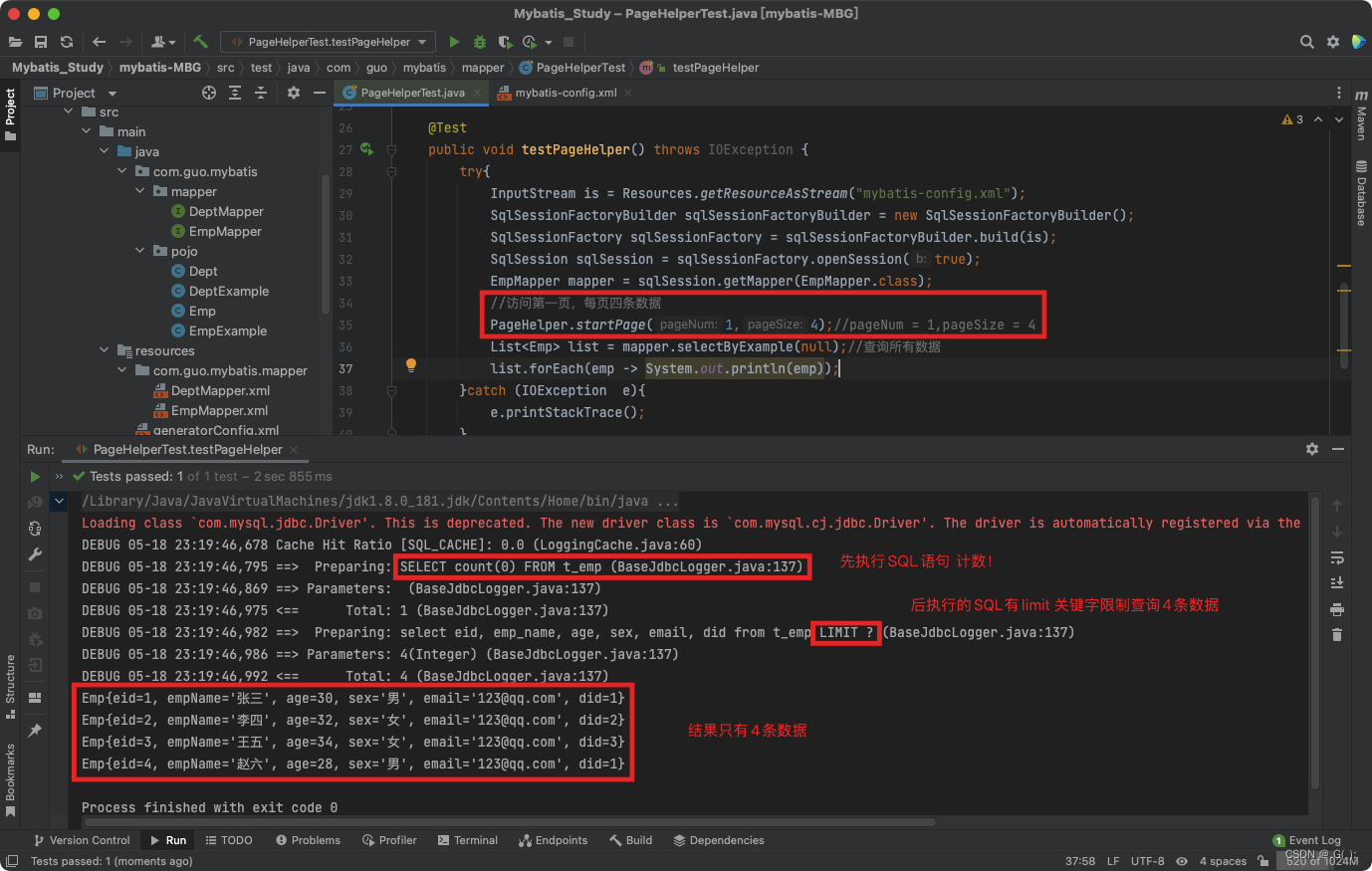1372x871 pixels.
Task: Open the Problems tool window tab
Action: point(308,840)
